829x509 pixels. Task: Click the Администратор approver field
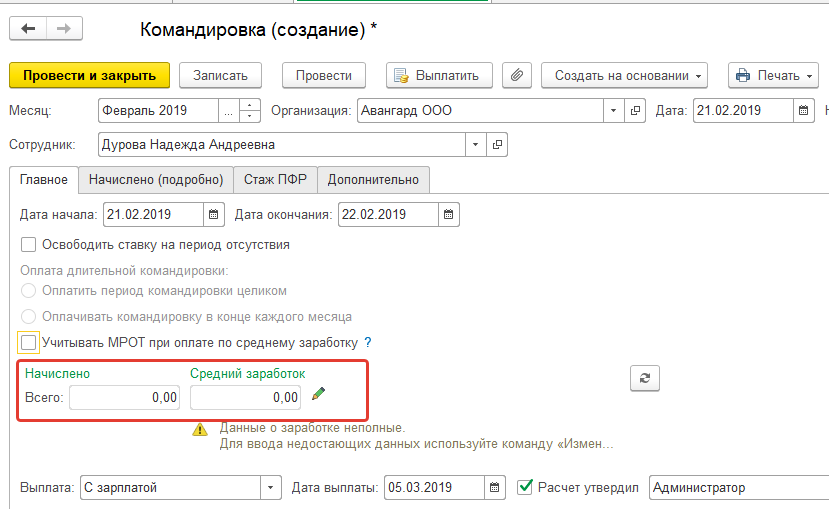[x=739, y=487]
